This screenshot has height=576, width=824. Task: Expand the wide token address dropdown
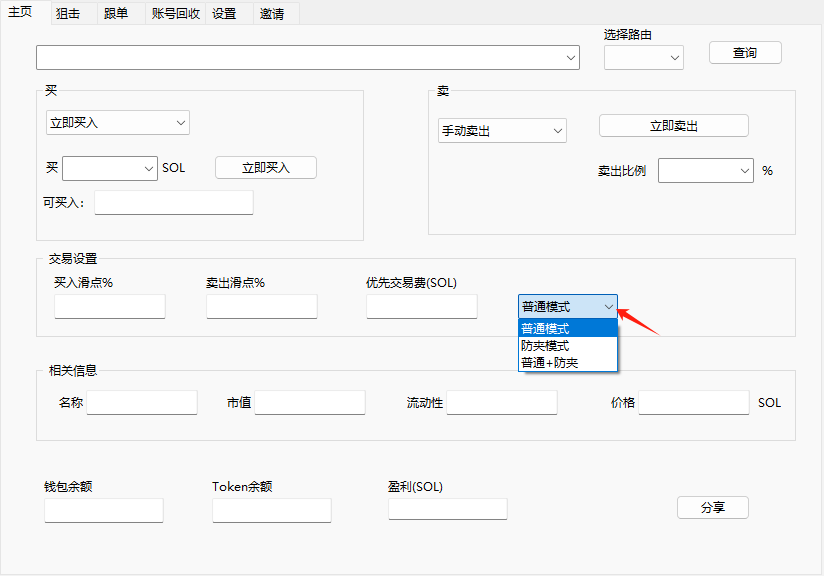pyautogui.click(x=308, y=57)
